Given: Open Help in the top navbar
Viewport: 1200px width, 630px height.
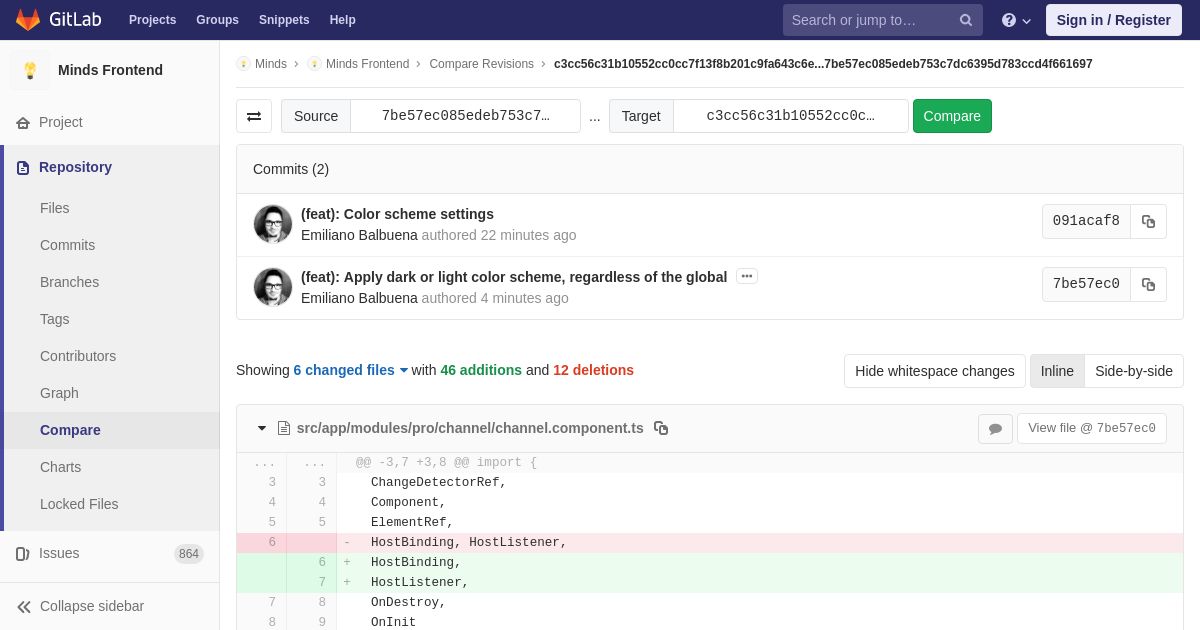Looking at the screenshot, I should pos(343,20).
